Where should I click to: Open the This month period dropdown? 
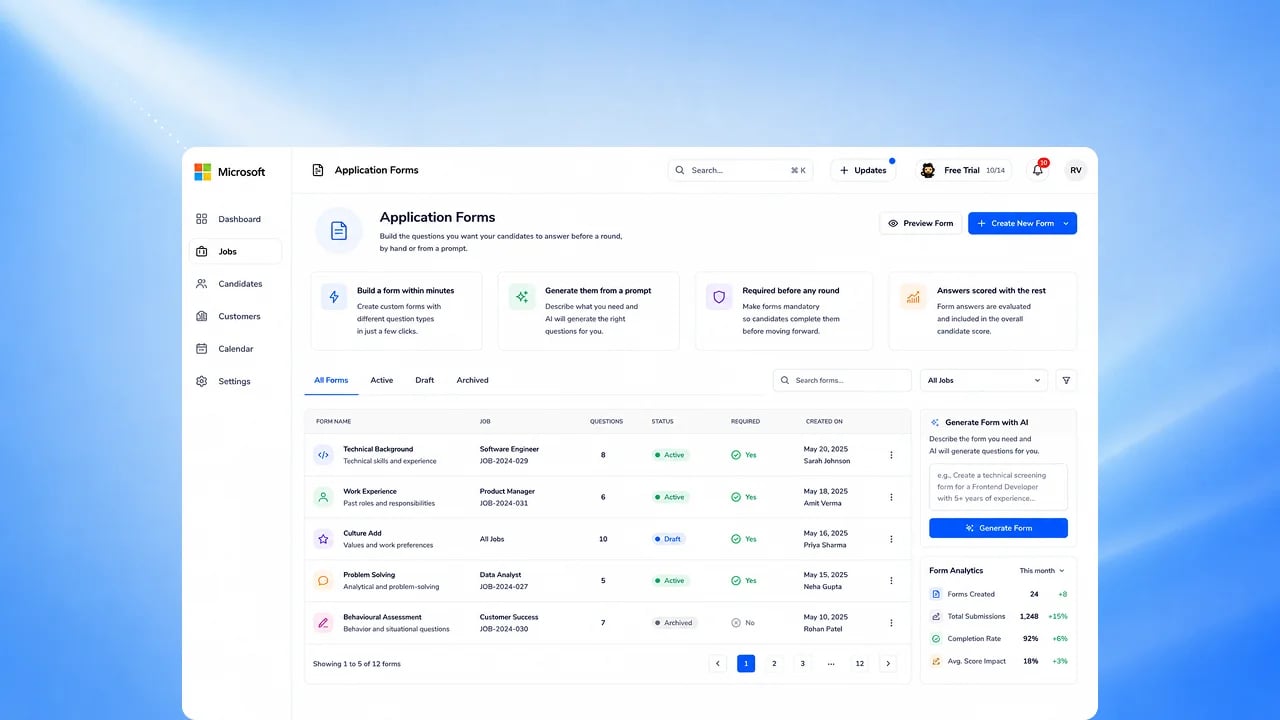click(x=1042, y=571)
